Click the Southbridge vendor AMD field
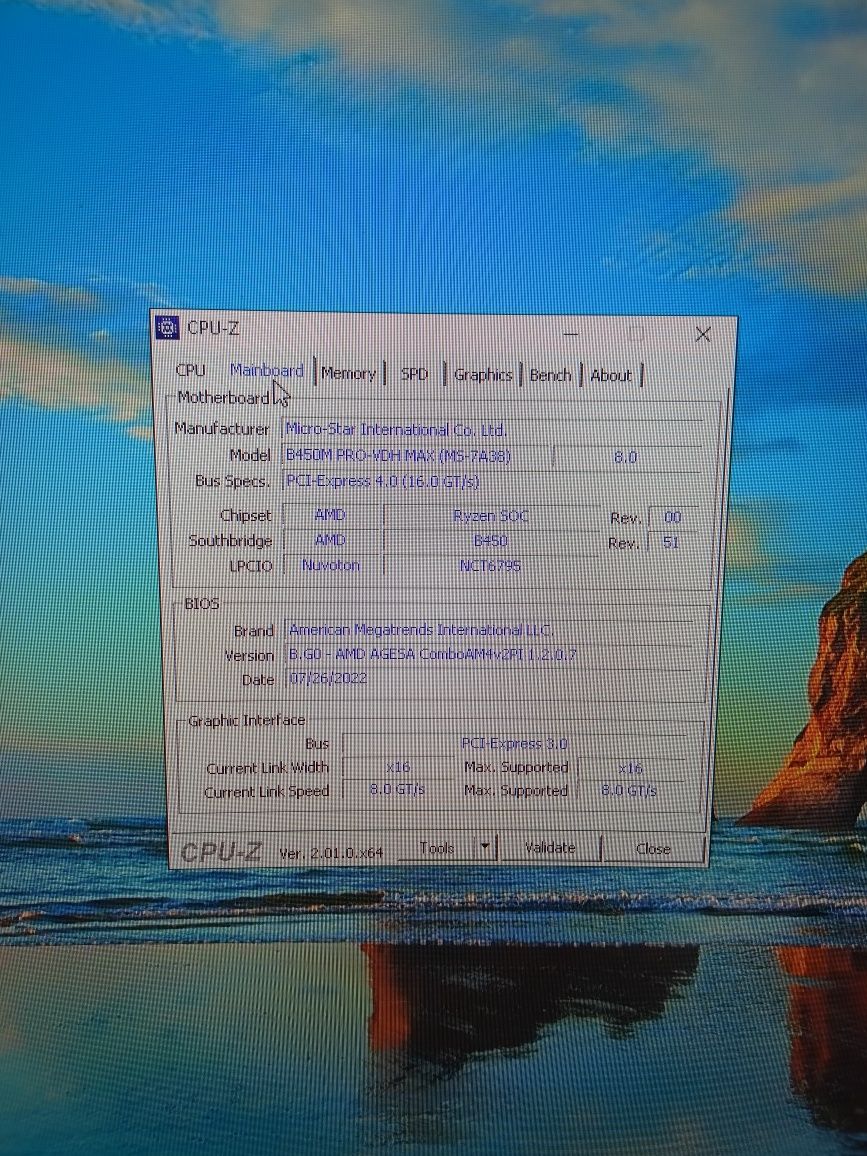The image size is (867, 1156). pos(330,540)
